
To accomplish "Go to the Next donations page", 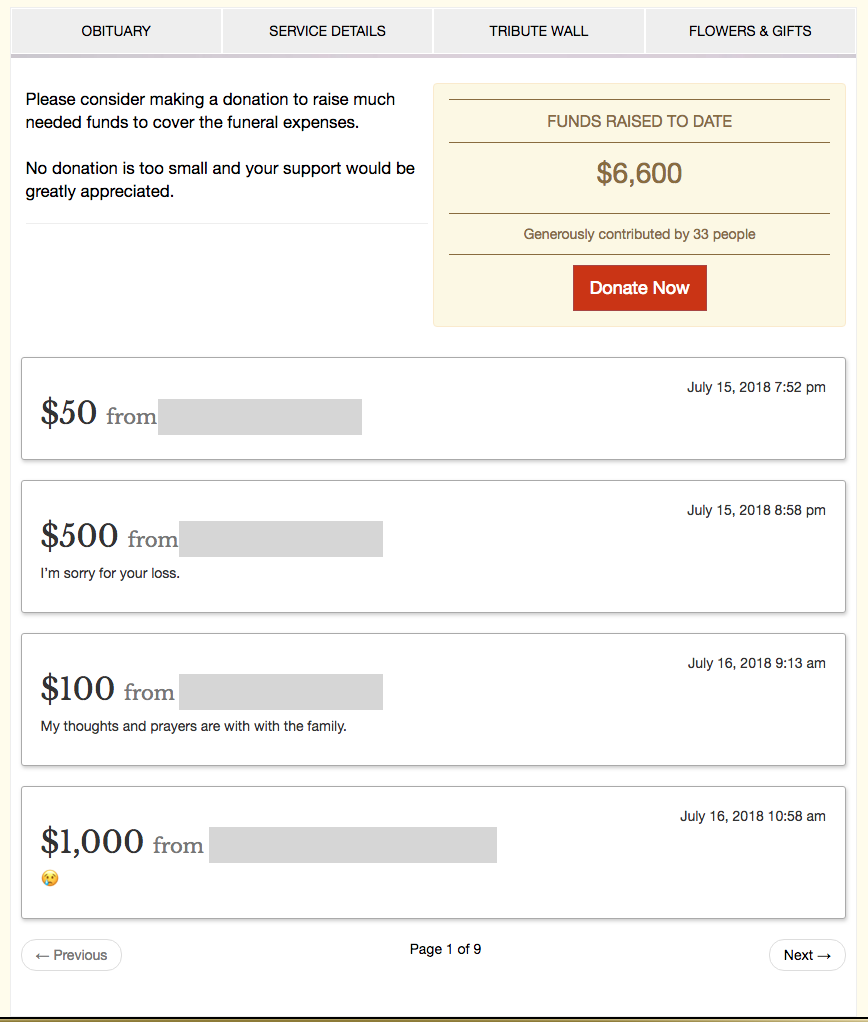I will coord(807,955).
